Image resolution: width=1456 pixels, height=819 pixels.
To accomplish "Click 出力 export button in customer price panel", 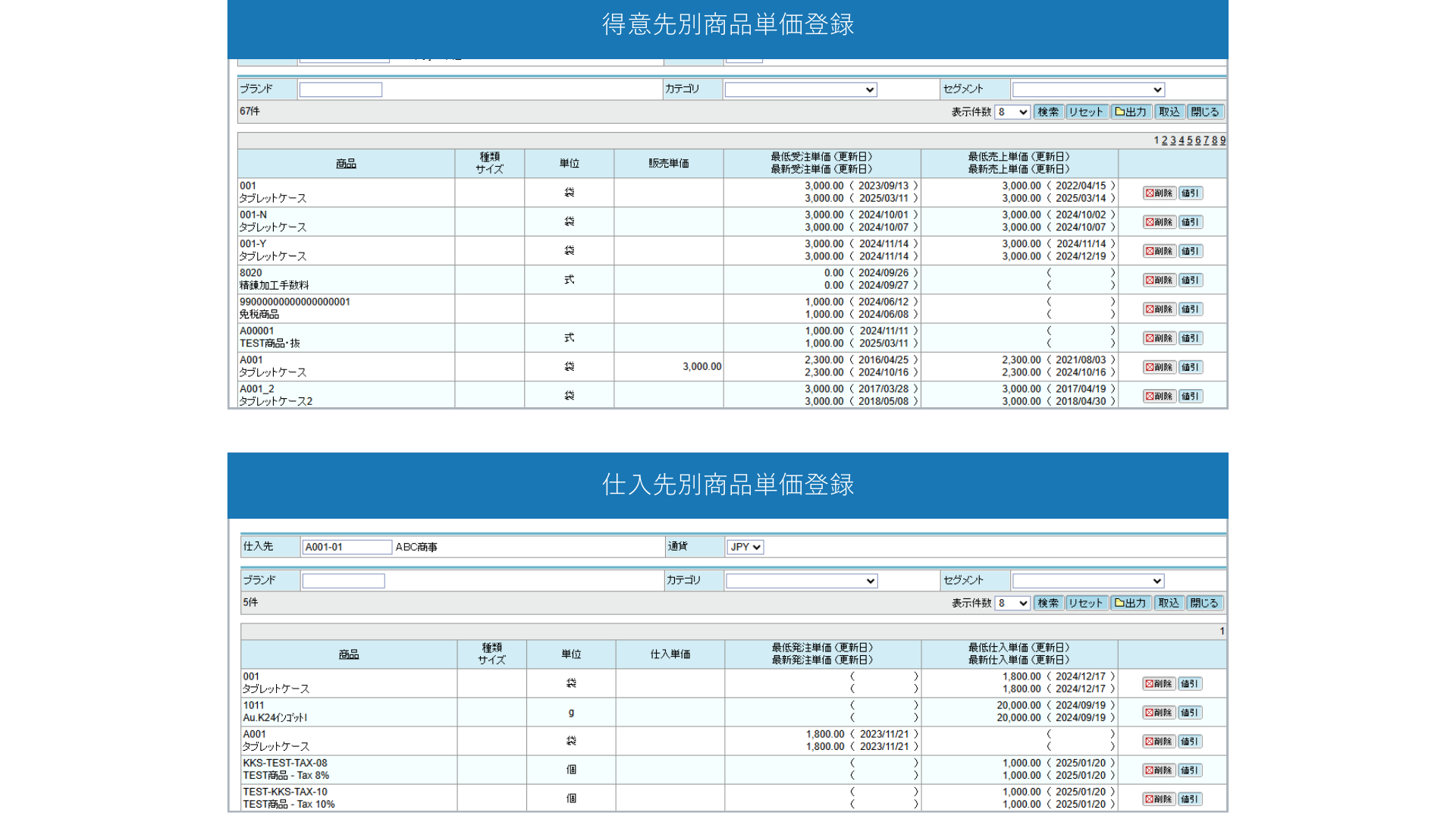I will 1131,111.
